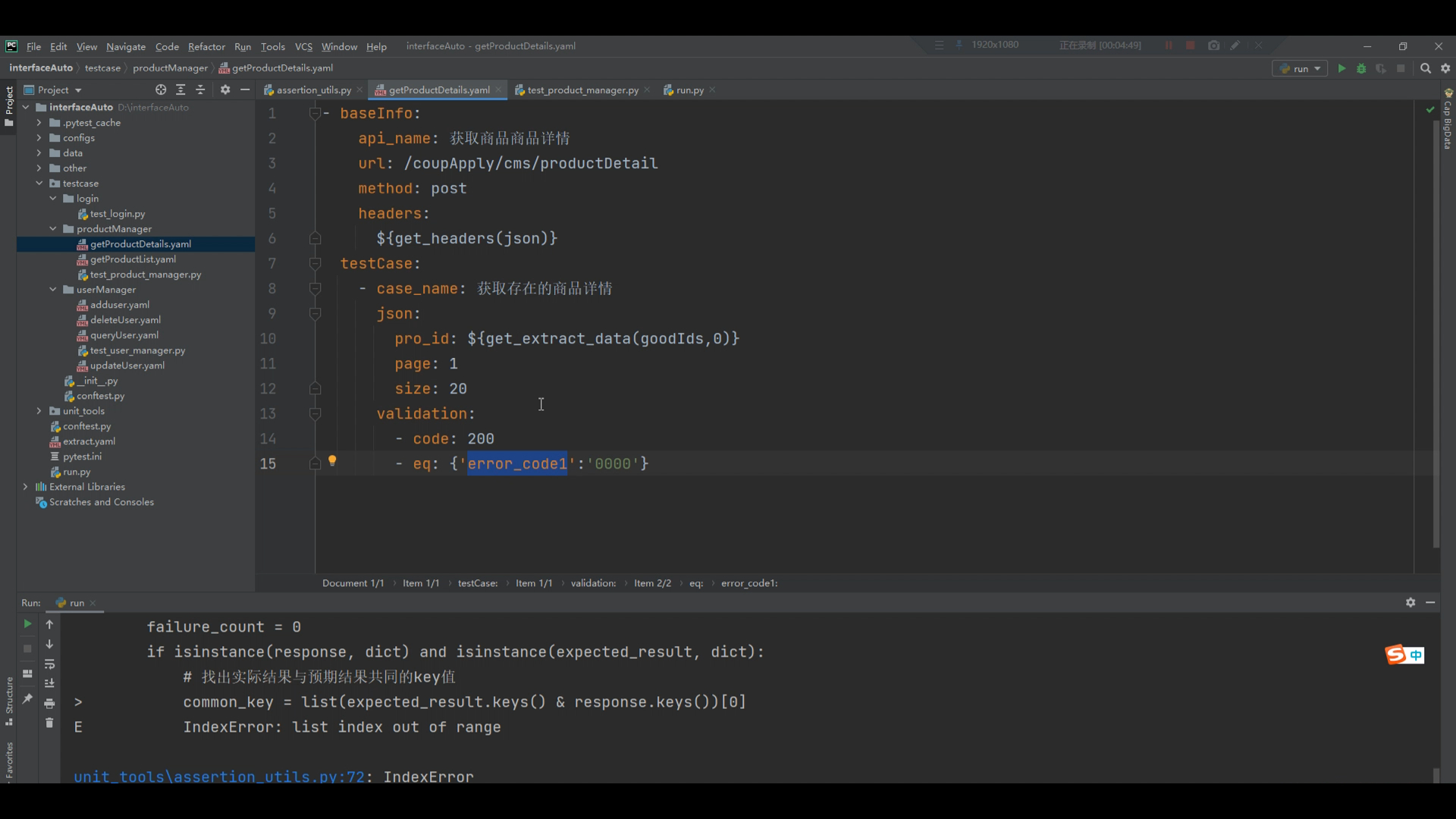Toggle soft-wrap in the Run console
This screenshot has width=1456, height=819.
[49, 664]
